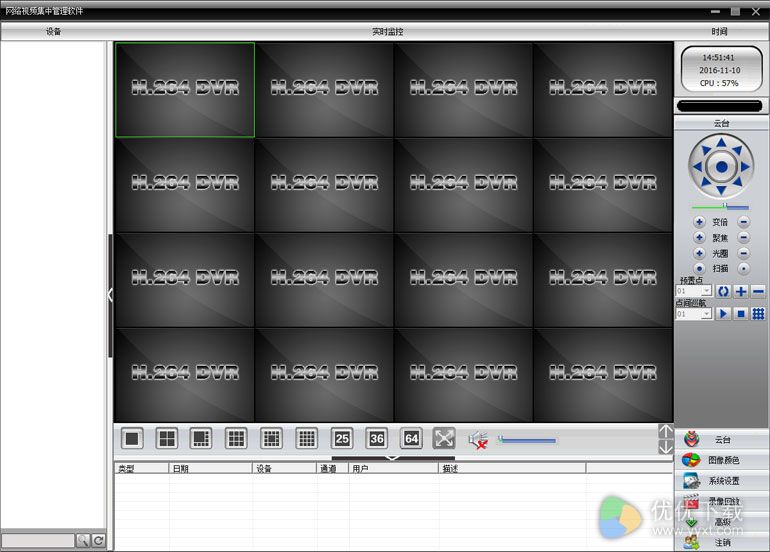Open cruise tour settings grid icon

[x=758, y=313]
